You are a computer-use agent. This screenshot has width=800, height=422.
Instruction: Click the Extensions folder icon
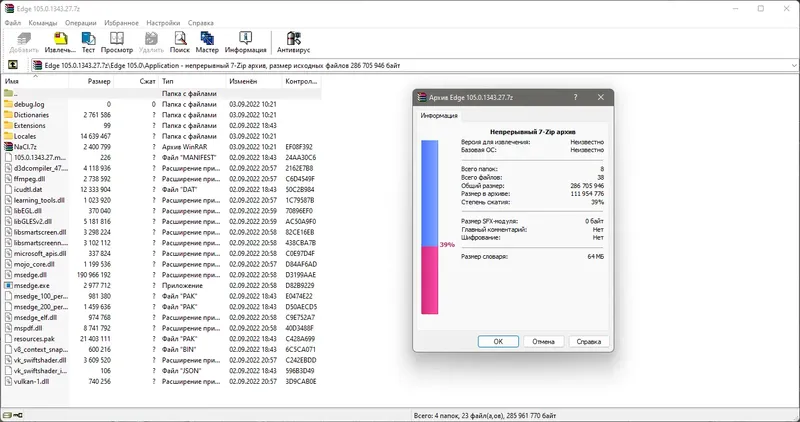click(x=8, y=126)
